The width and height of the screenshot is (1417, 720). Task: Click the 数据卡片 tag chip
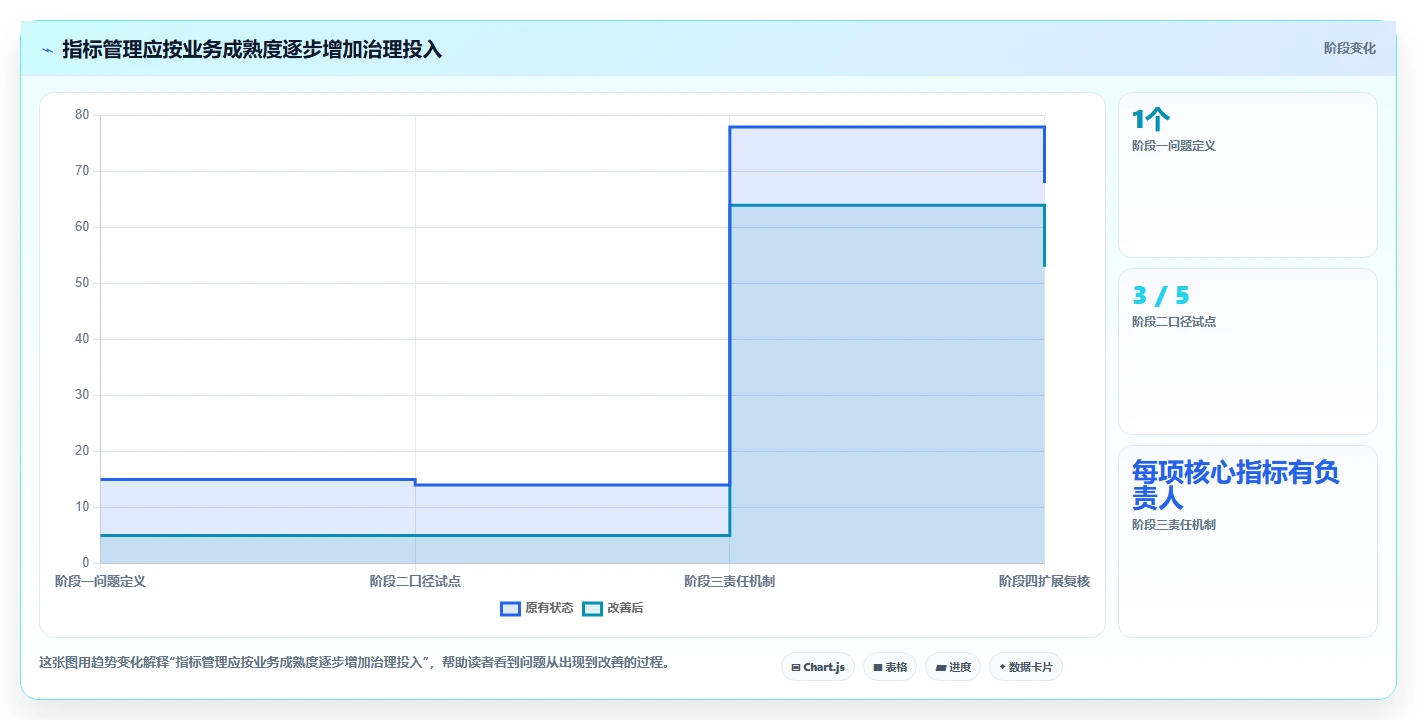coord(1026,667)
